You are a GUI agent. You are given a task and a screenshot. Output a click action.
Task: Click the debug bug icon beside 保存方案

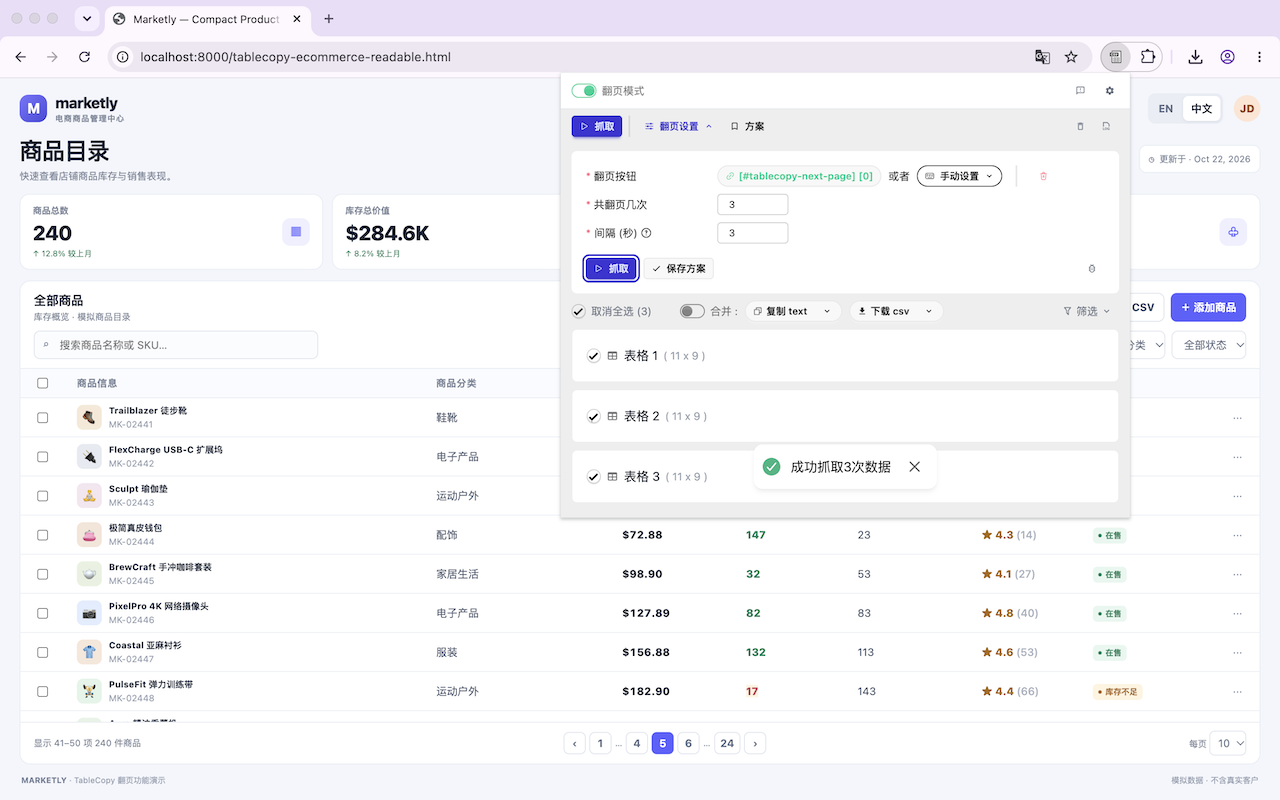coord(1091,269)
